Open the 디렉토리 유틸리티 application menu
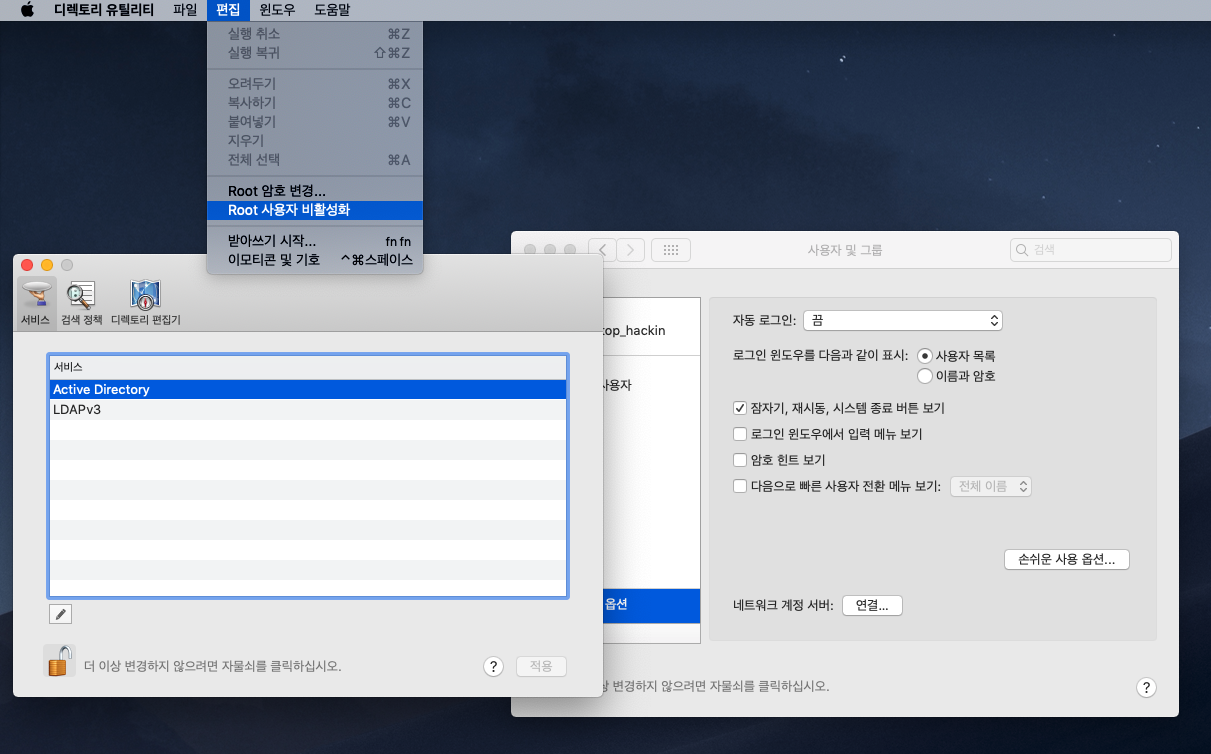Image resolution: width=1211 pixels, height=754 pixels. coord(103,10)
